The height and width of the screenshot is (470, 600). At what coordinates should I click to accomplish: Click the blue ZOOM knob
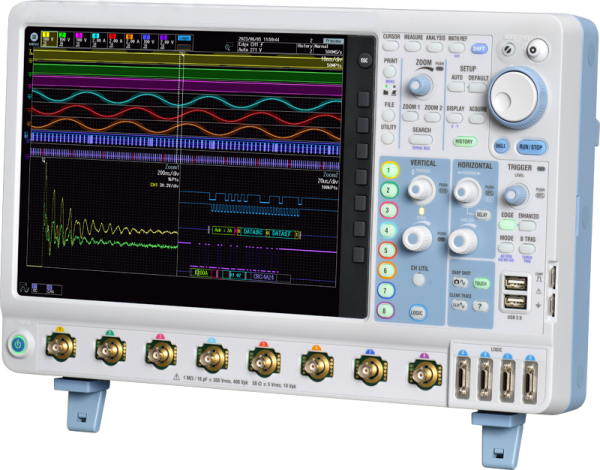point(420,85)
